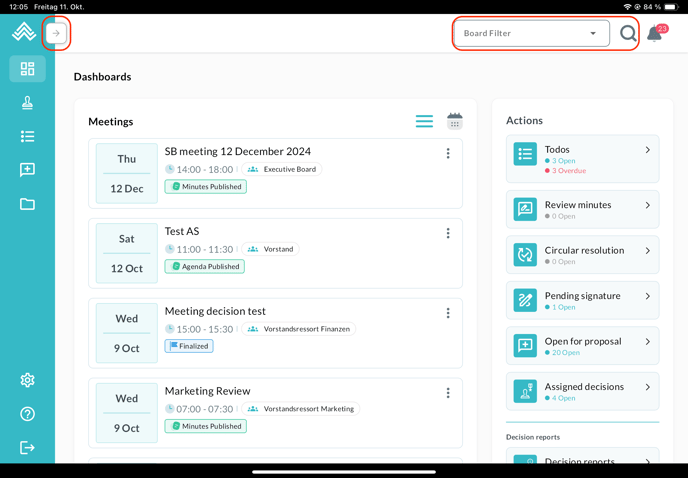Click the logout icon in sidebar
688x478 pixels.
click(x=27, y=447)
